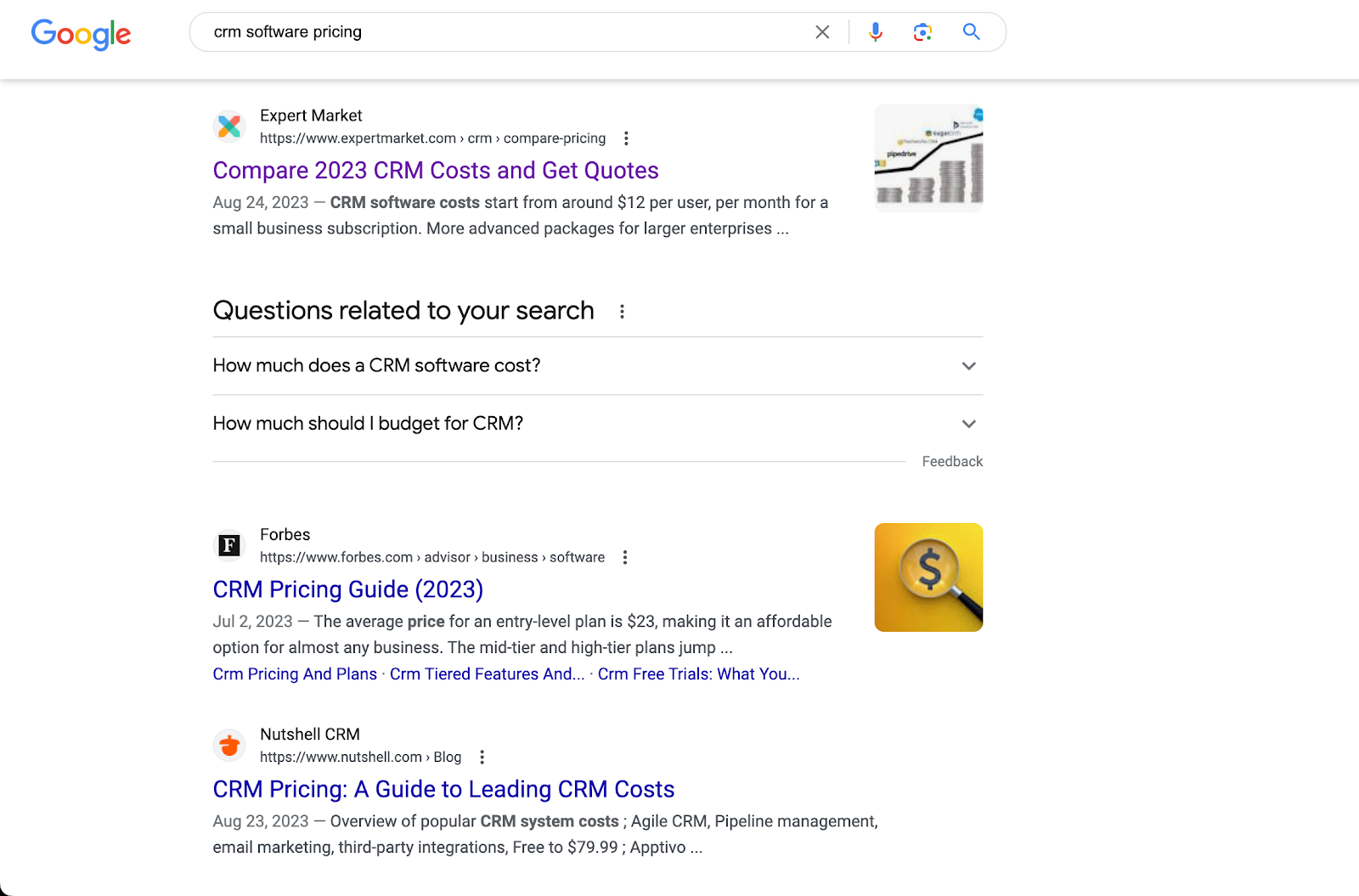Image resolution: width=1359 pixels, height=896 pixels.
Task: Start voice search with the microphone icon
Action: point(876,32)
